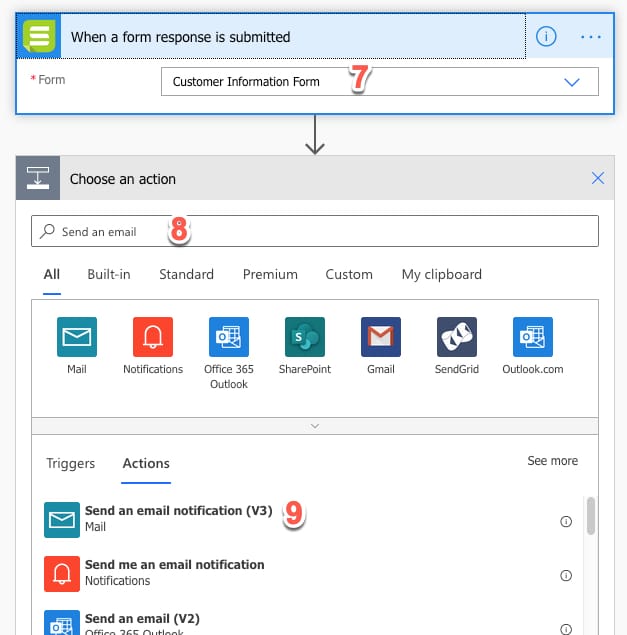Screen dimensions: 627x635
Task: Pick the SharePoint connector icon
Action: point(305,337)
